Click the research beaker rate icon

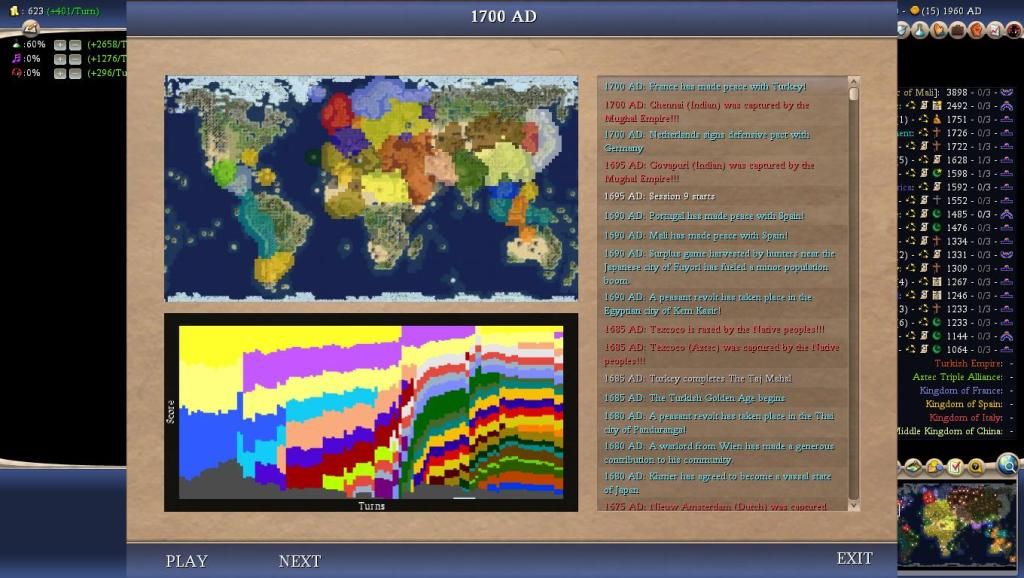pyautogui.click(x=17, y=44)
